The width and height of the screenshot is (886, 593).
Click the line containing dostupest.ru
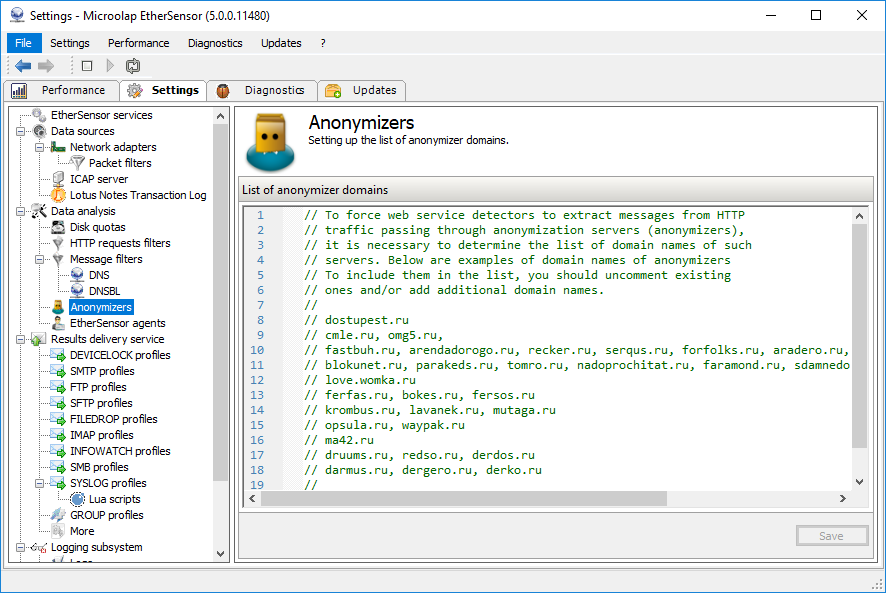[x=356, y=320]
